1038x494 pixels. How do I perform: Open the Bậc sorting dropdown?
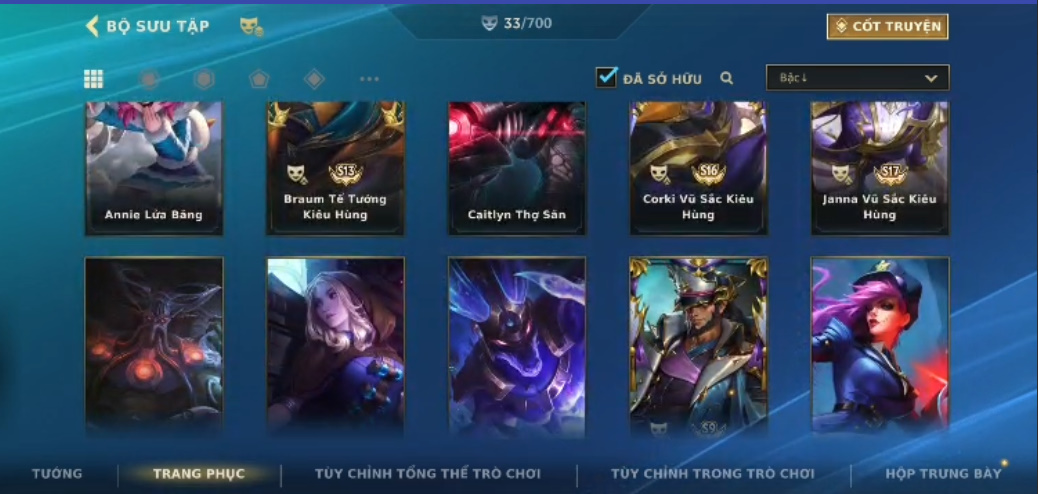[858, 77]
